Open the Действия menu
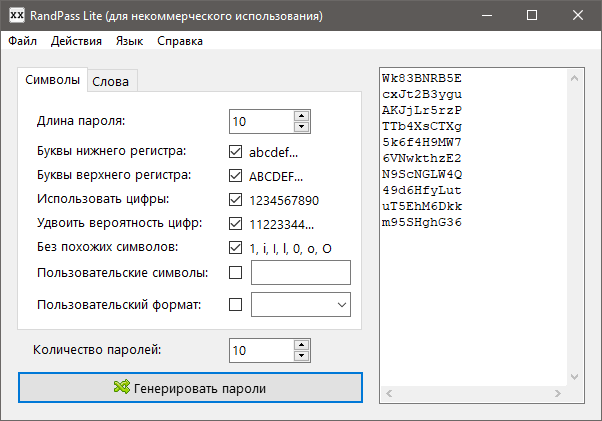The height and width of the screenshot is (421, 602). click(x=76, y=41)
